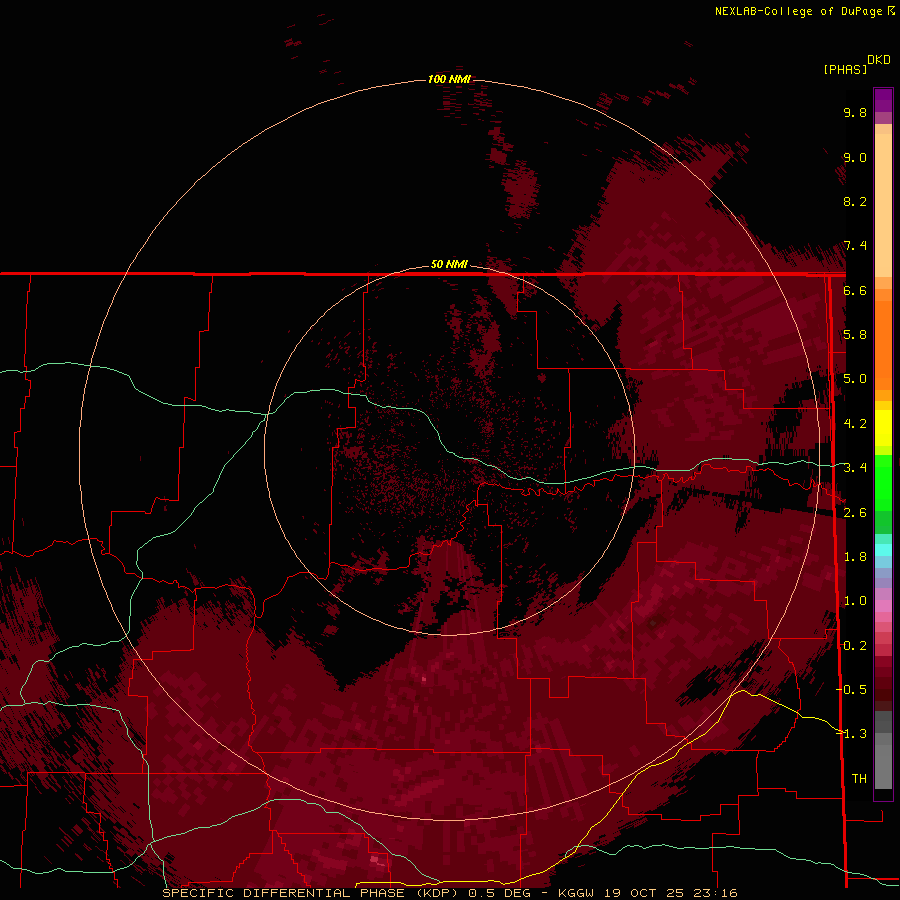Viewport: 900px width, 900px height.
Task: Click the 7.4 legend value
Action: coord(855,246)
